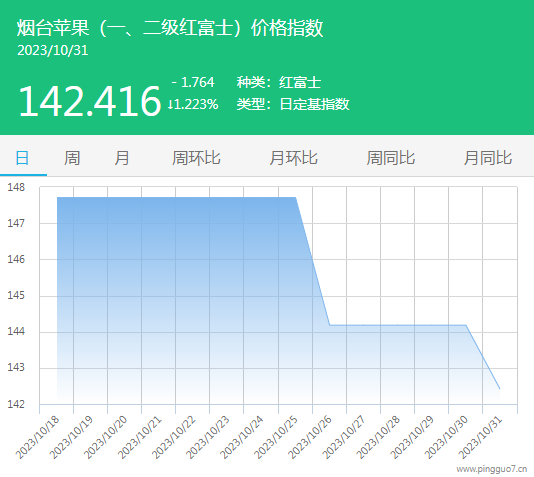Screen dimensions: 534x477
Task: Click the 烟台苹果 价格指数 title
Action: click(x=170, y=28)
